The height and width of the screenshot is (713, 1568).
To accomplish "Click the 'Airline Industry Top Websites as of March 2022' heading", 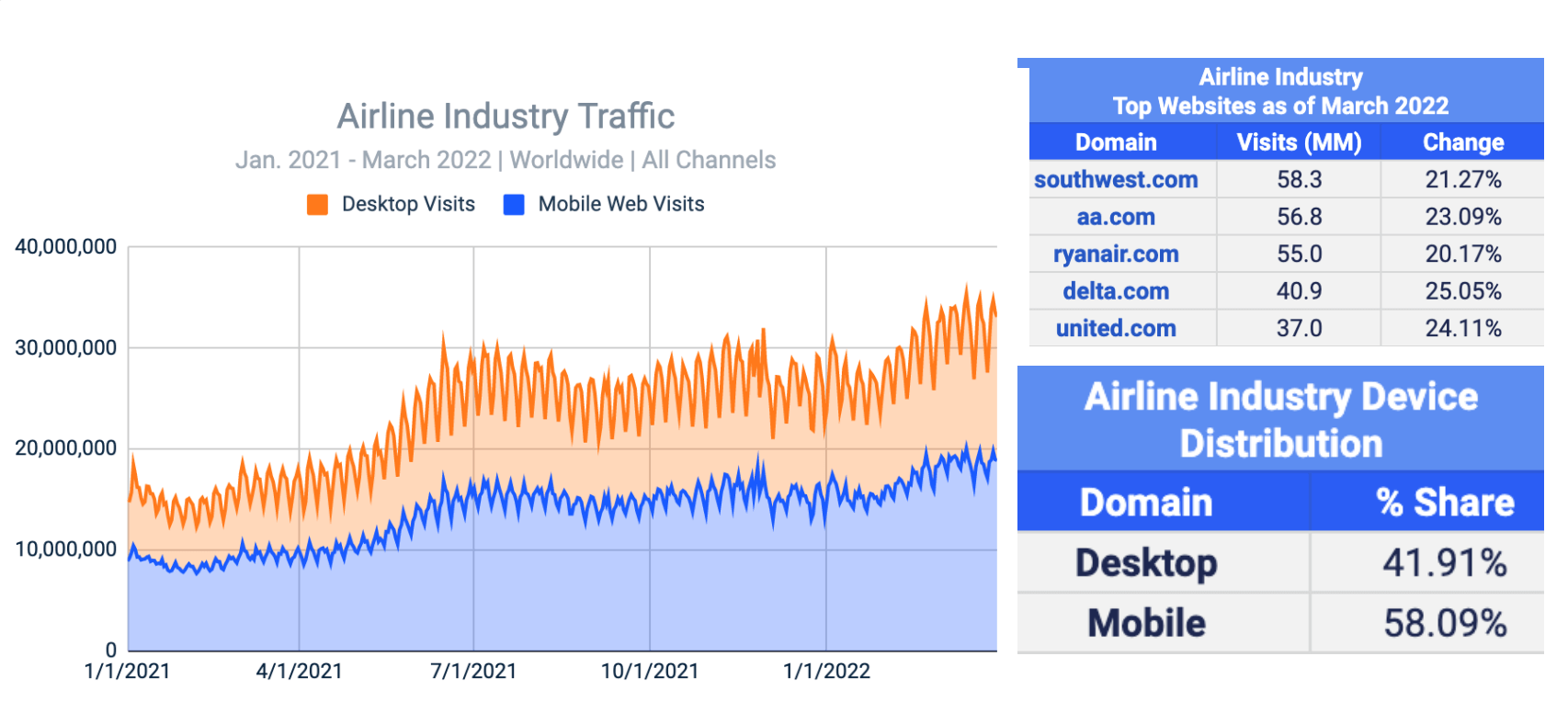I will pyautogui.click(x=1280, y=91).
